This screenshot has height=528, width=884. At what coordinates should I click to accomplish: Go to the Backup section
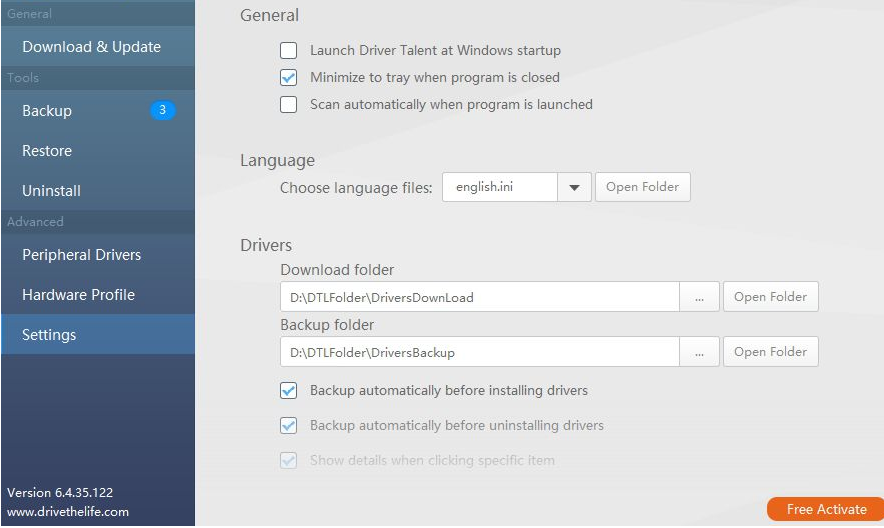tap(47, 111)
